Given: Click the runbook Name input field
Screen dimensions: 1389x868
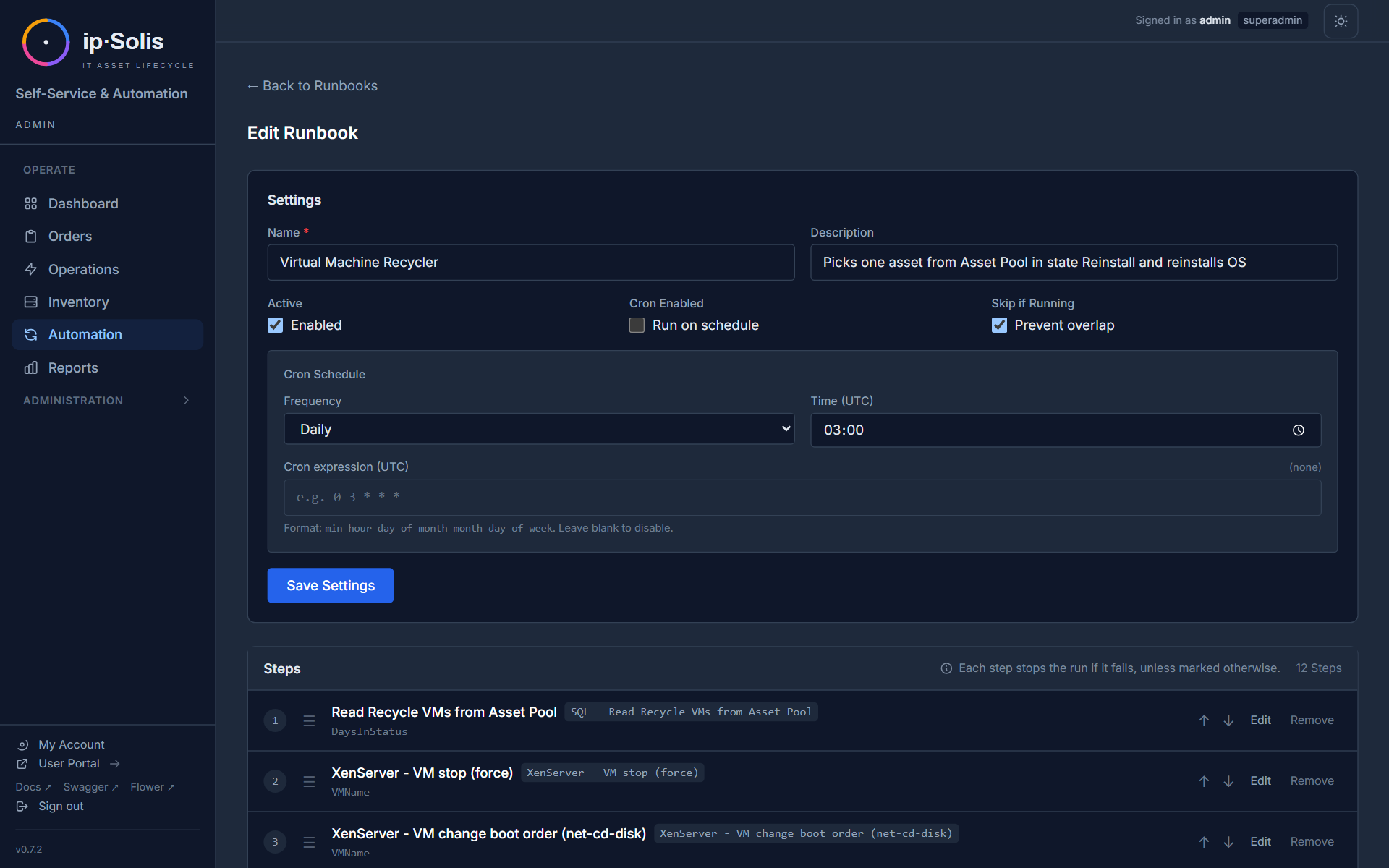Looking at the screenshot, I should click(531, 263).
